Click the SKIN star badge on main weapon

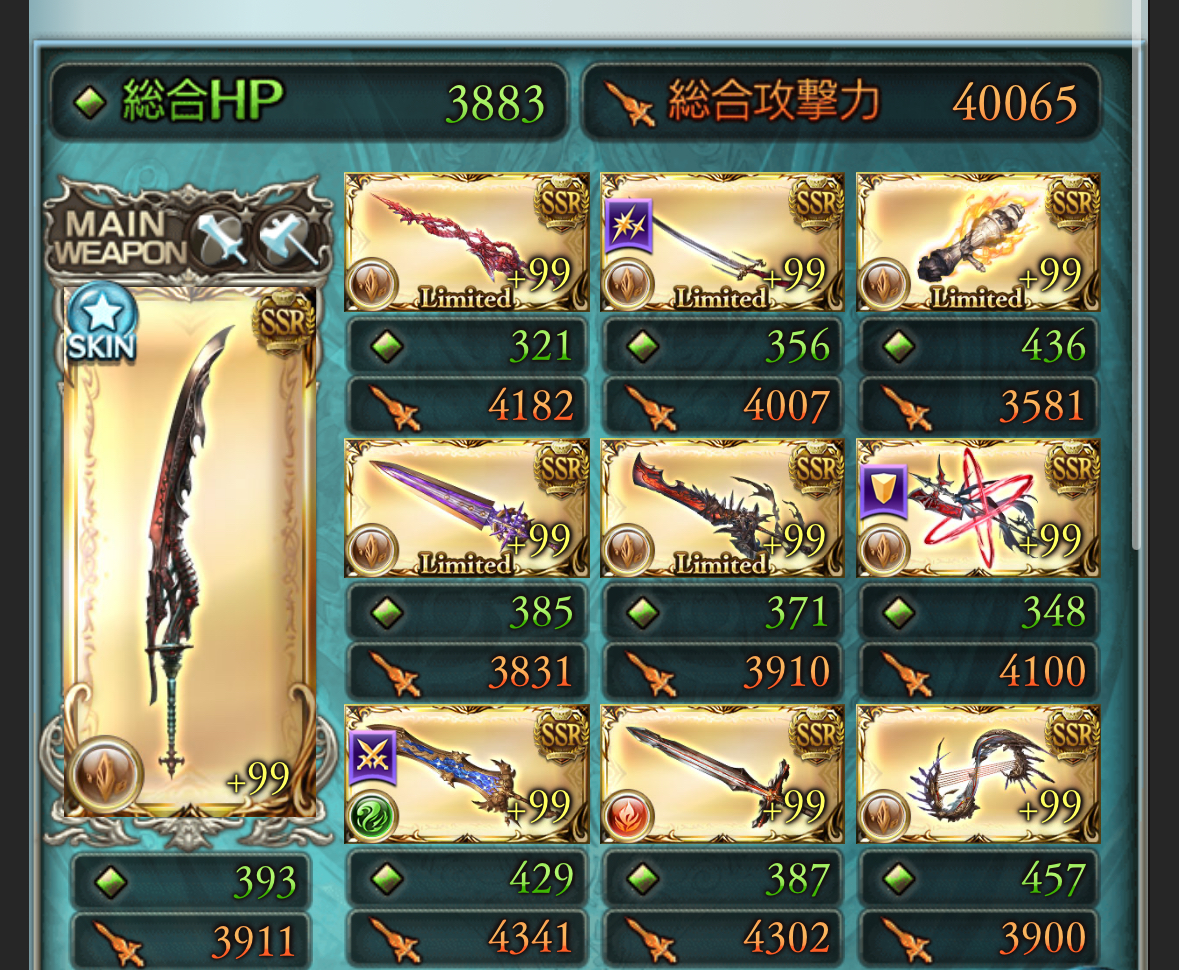(101, 324)
